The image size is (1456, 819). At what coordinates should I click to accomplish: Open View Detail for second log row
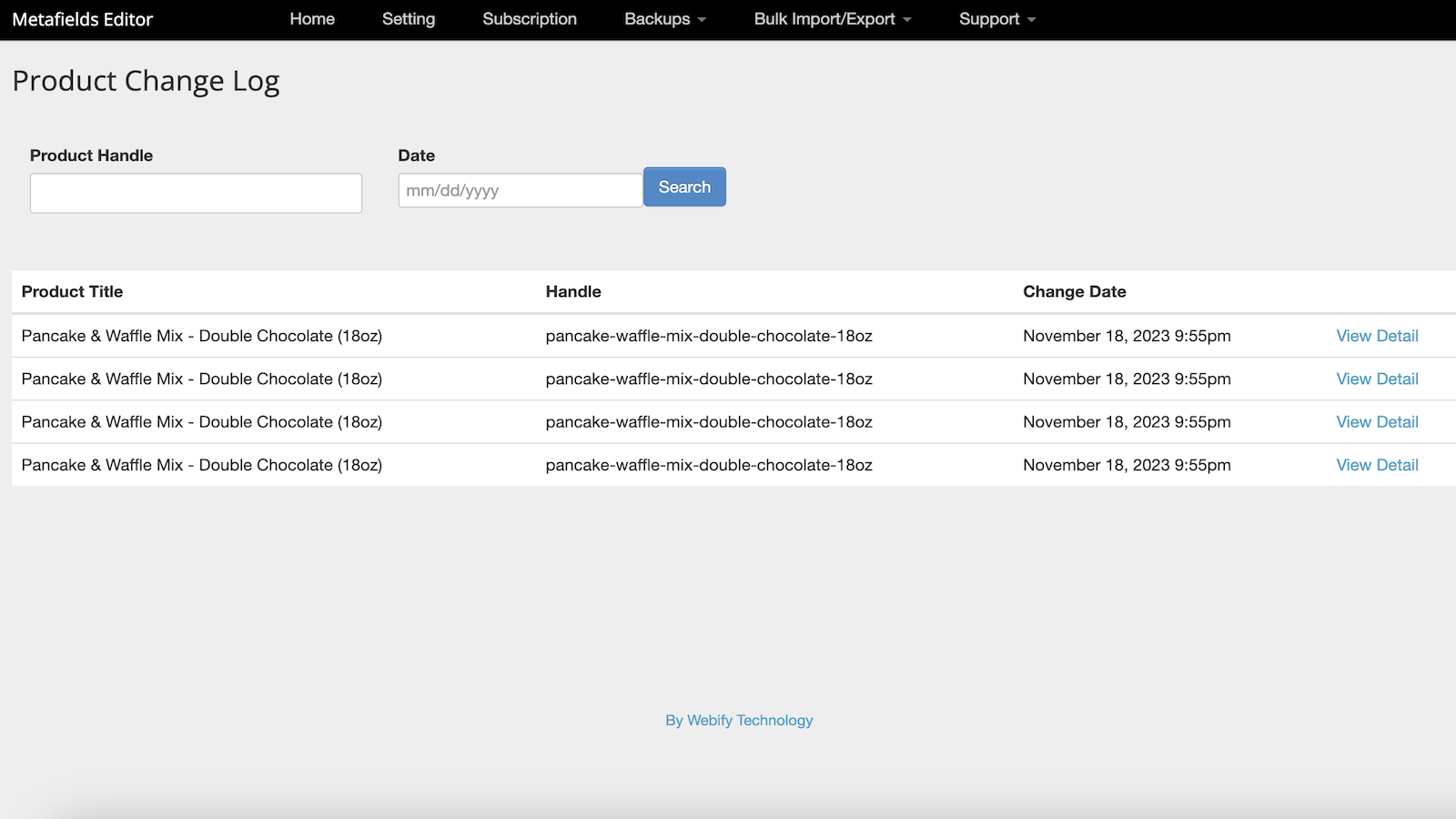tap(1377, 379)
